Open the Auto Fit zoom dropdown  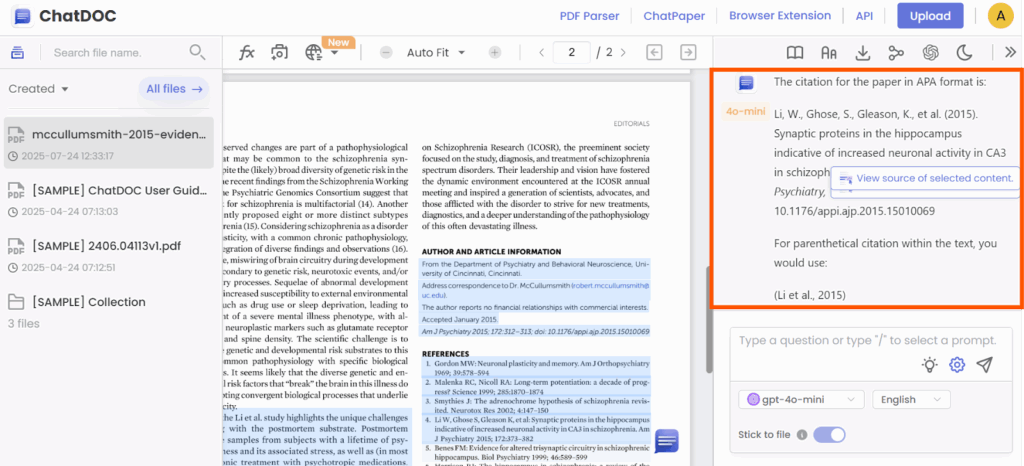tap(436, 53)
